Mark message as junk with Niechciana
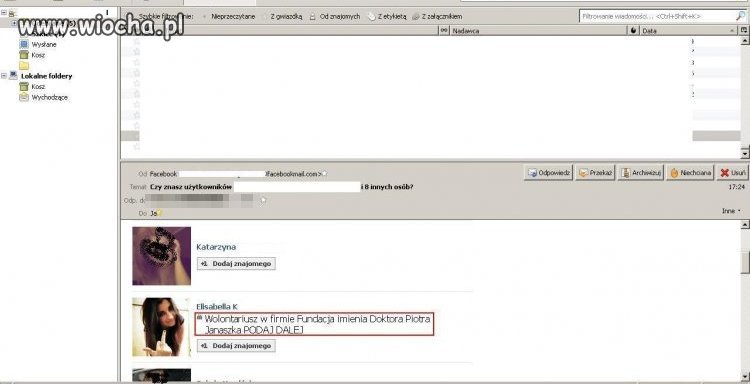The image size is (750, 384). coord(690,173)
